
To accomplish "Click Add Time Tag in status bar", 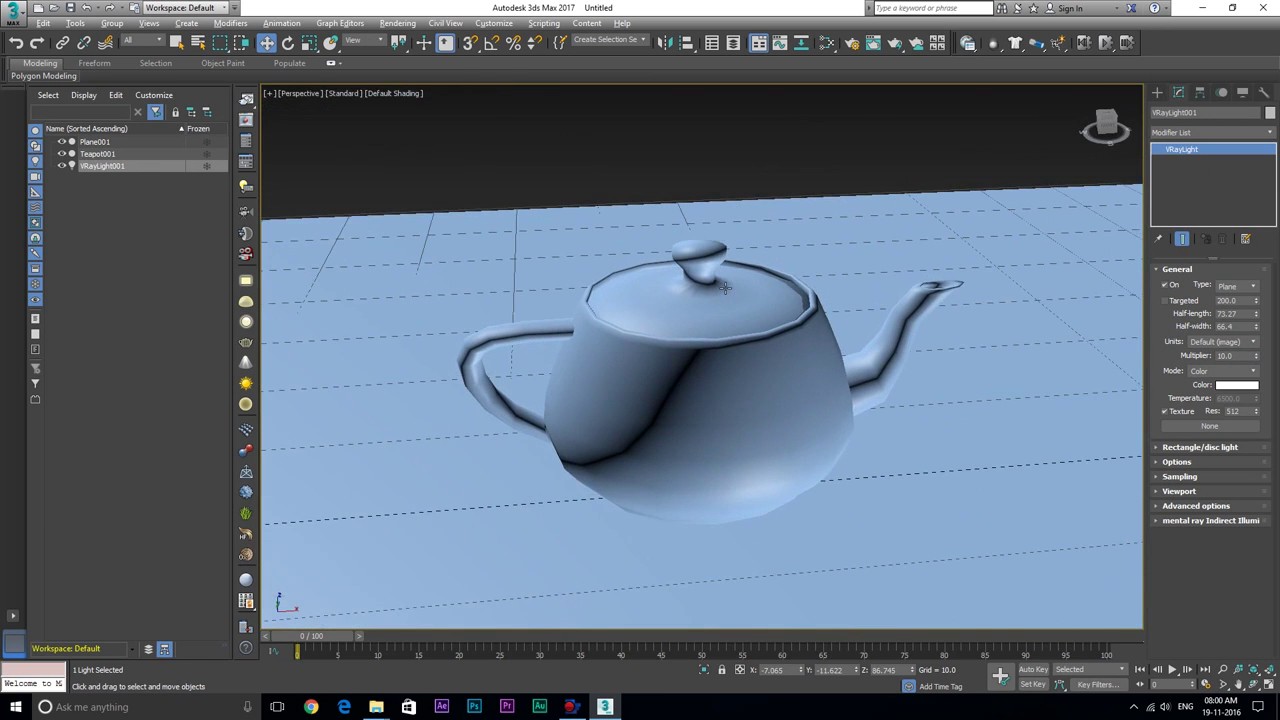I will pos(940,686).
